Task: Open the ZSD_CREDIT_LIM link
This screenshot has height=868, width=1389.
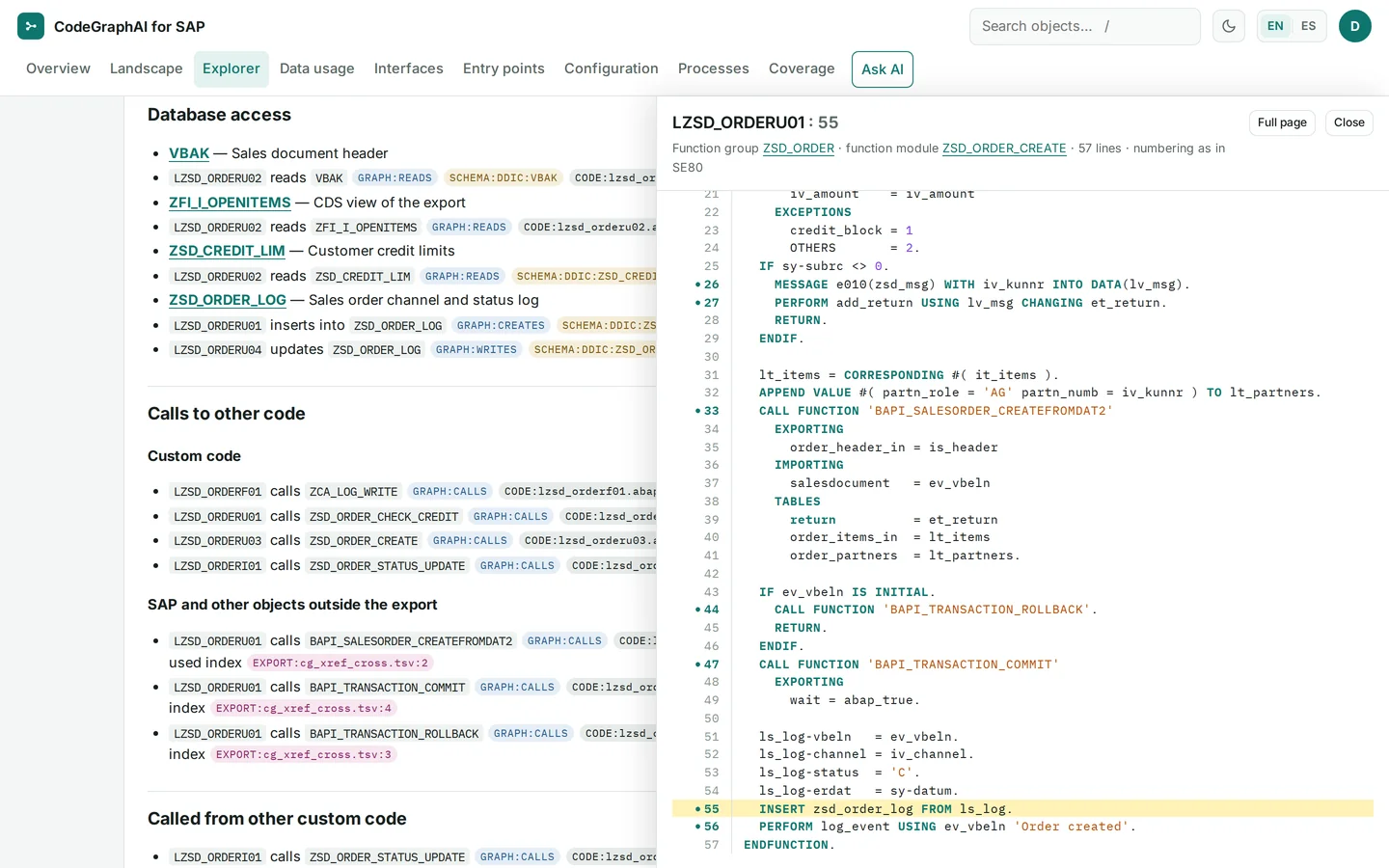Action: [x=227, y=251]
